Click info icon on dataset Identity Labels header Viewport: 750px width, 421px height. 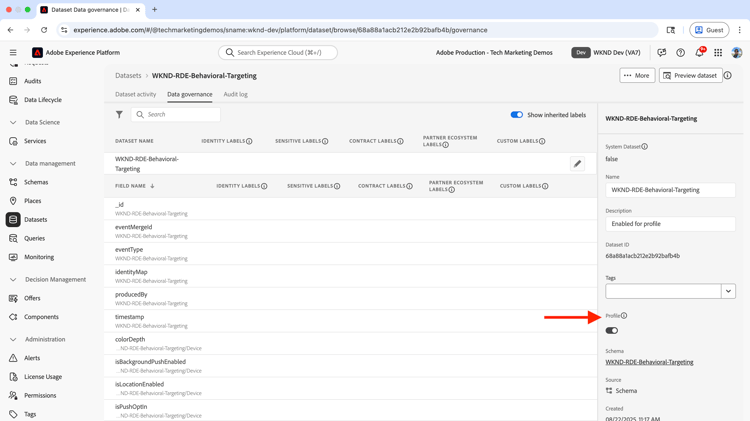point(249,141)
